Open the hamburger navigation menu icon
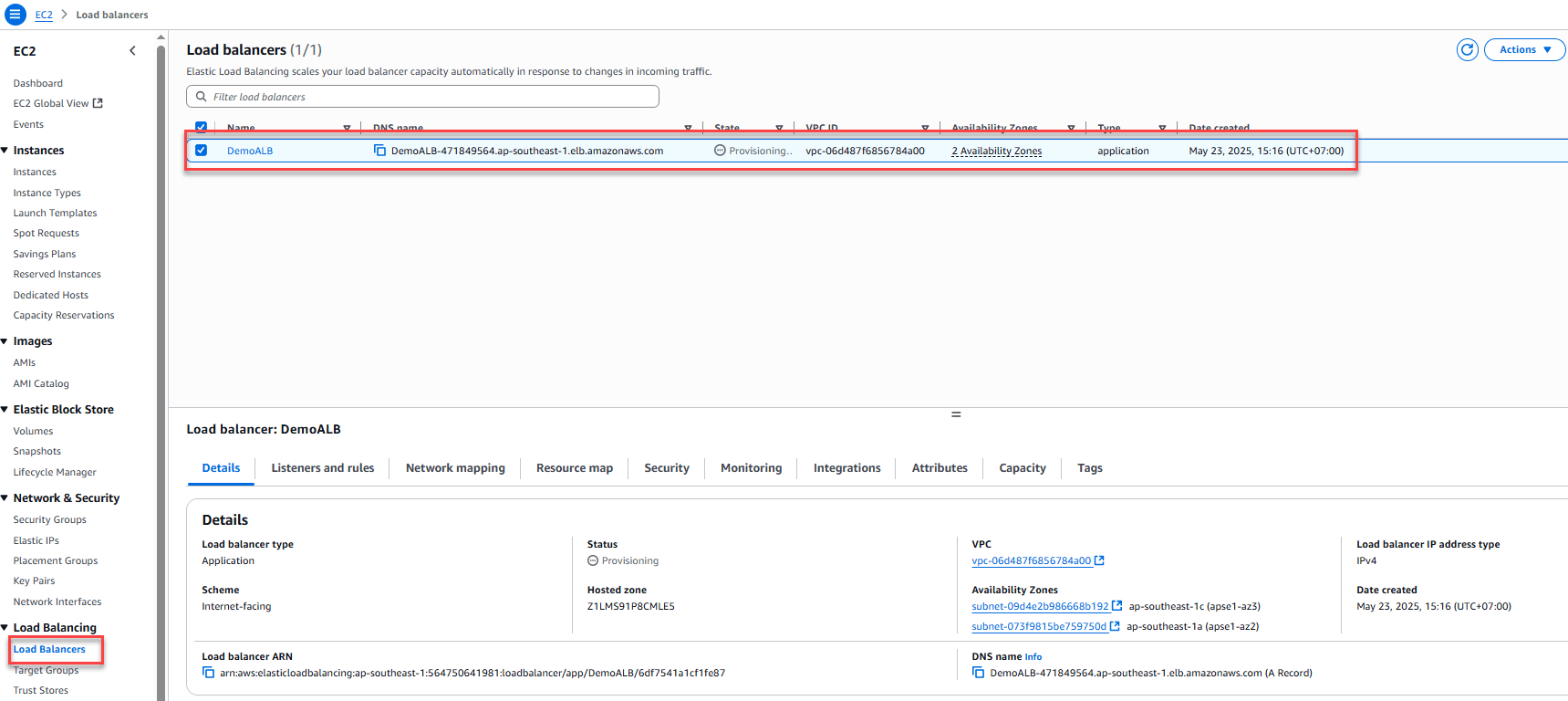Viewport: 1568px width, 701px height. pos(16,15)
